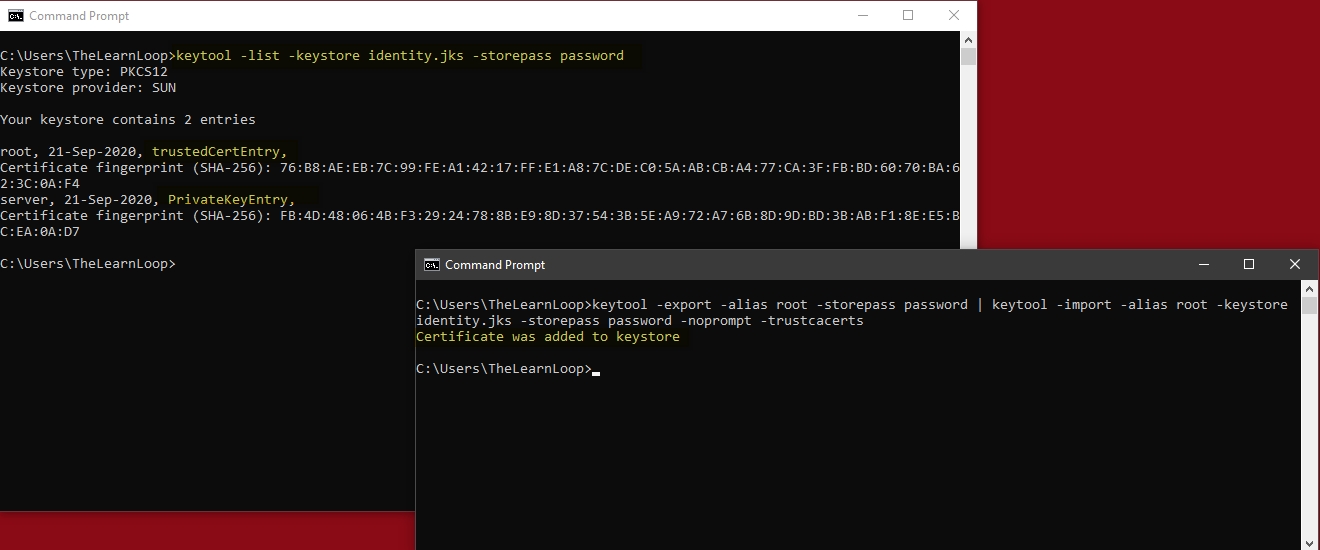Click 'Keystore type: PKCS12' line
The width and height of the screenshot is (1320, 550).
tap(84, 71)
